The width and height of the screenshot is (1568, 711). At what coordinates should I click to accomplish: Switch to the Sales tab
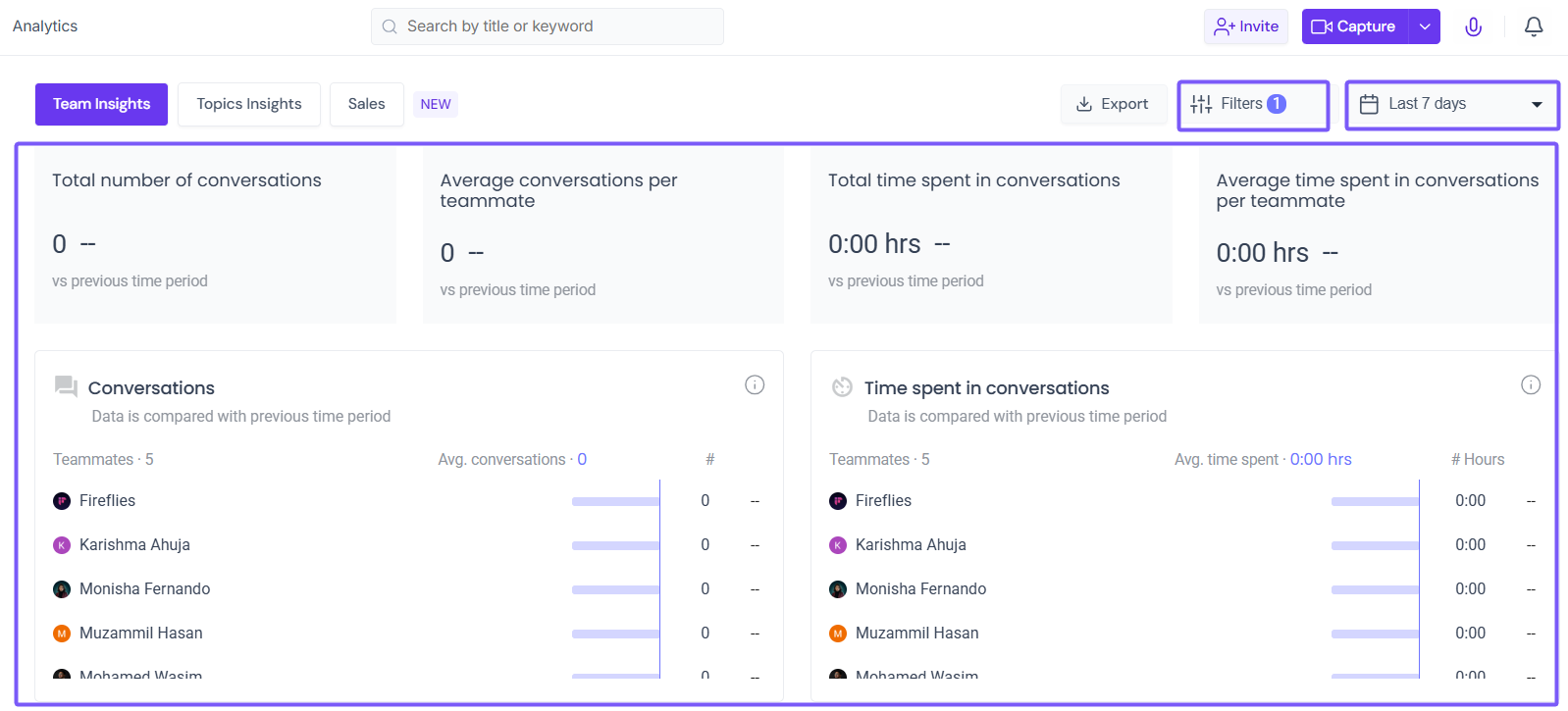pos(366,104)
